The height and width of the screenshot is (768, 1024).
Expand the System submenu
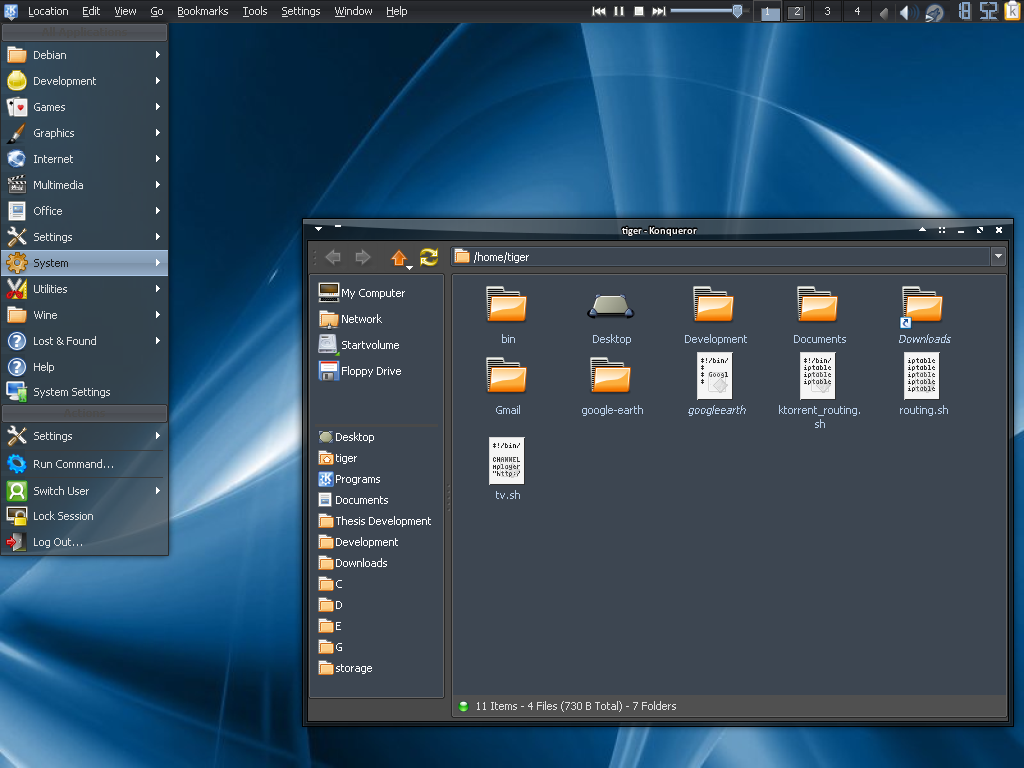point(84,263)
